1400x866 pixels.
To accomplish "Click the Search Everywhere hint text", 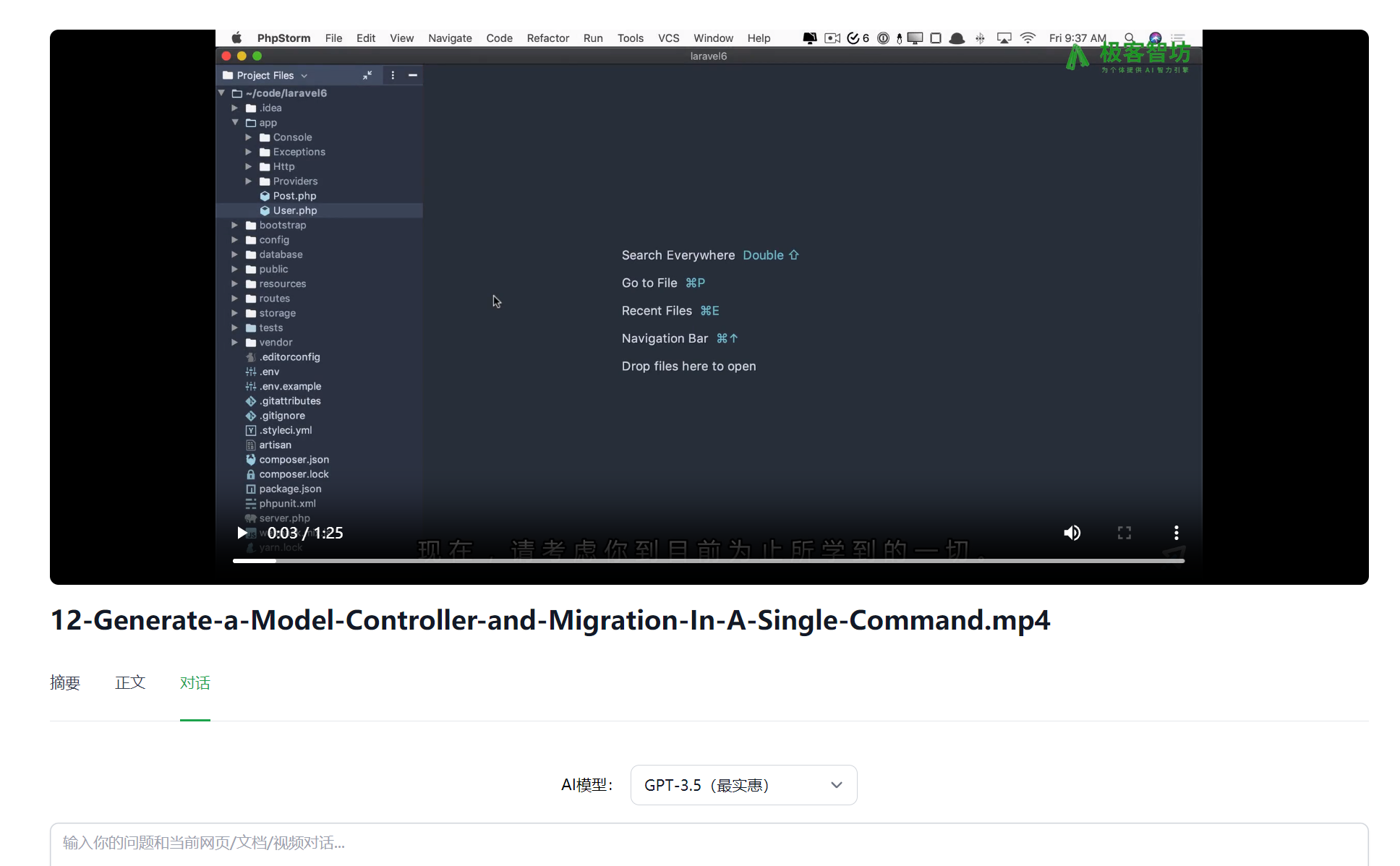I will pyautogui.click(x=678, y=255).
